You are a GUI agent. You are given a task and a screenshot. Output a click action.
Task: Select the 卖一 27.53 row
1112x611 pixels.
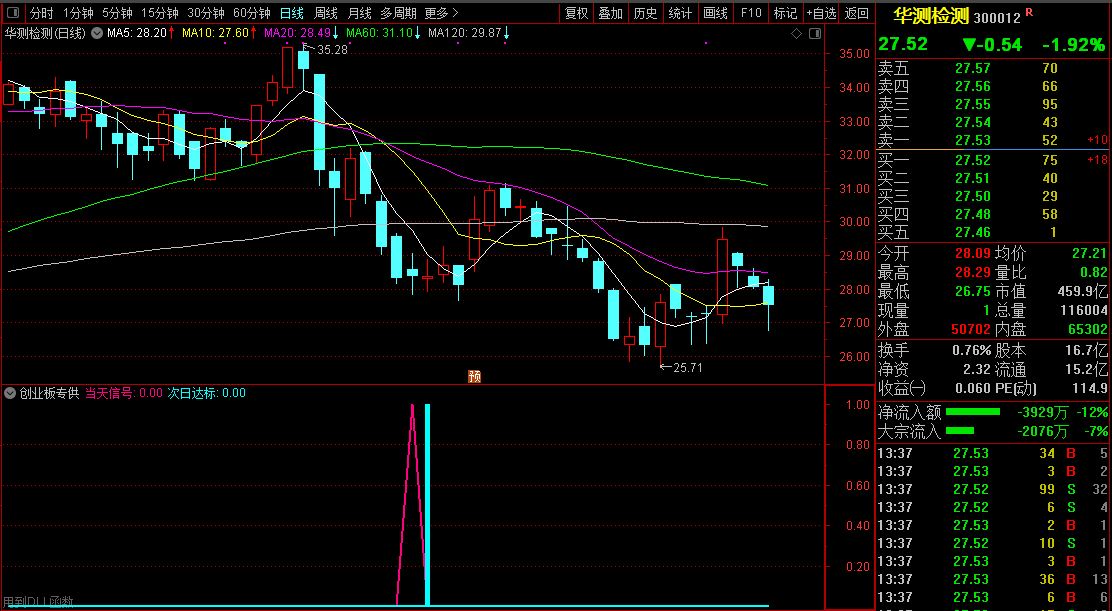tap(994, 140)
